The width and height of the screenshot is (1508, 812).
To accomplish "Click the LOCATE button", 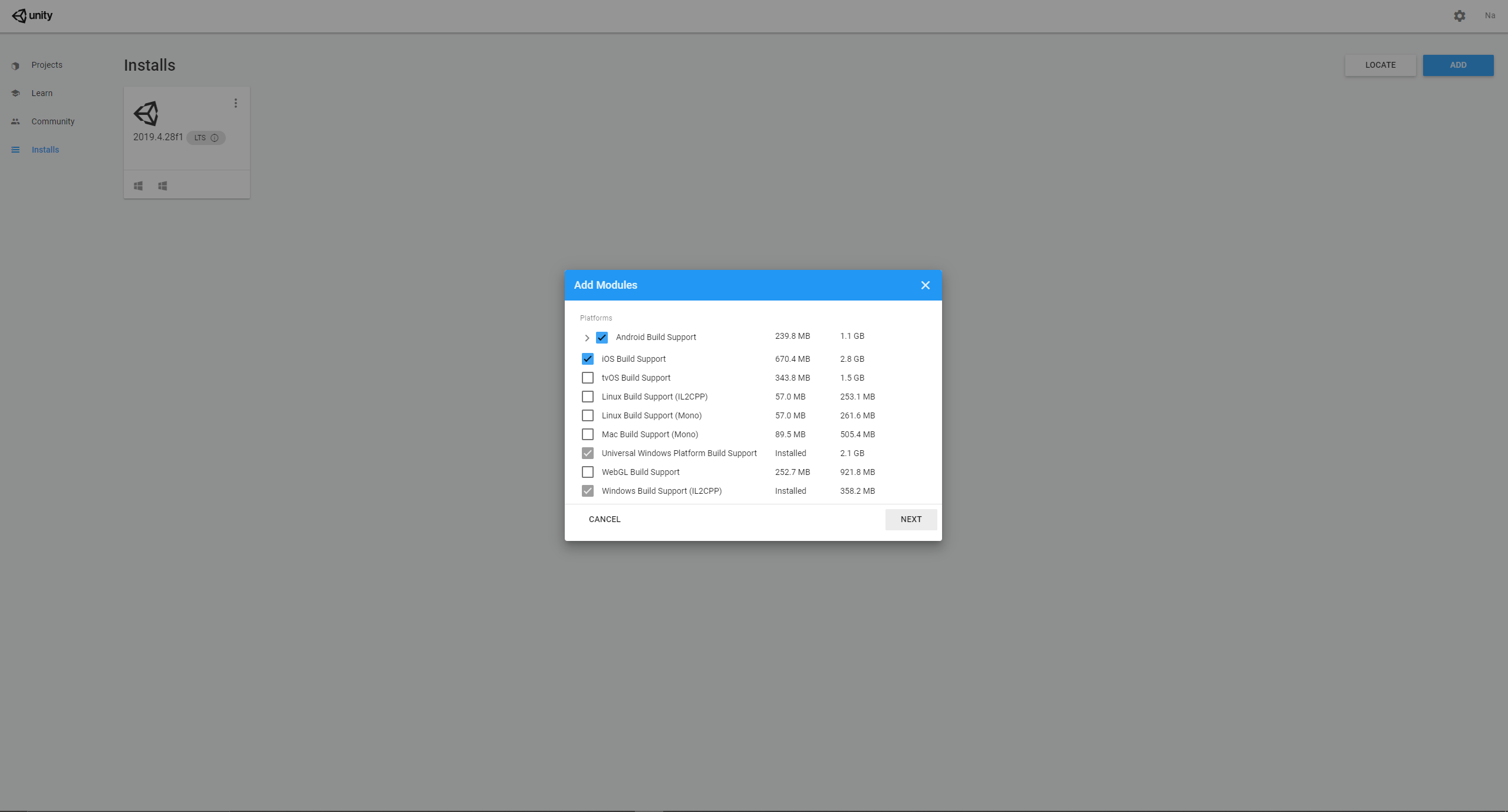I will (1379, 65).
